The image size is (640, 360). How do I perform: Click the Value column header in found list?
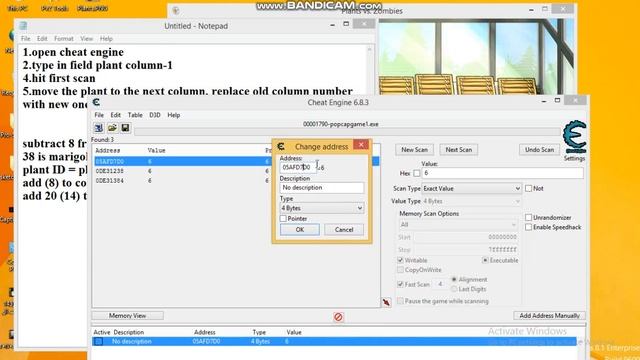[x=156, y=151]
